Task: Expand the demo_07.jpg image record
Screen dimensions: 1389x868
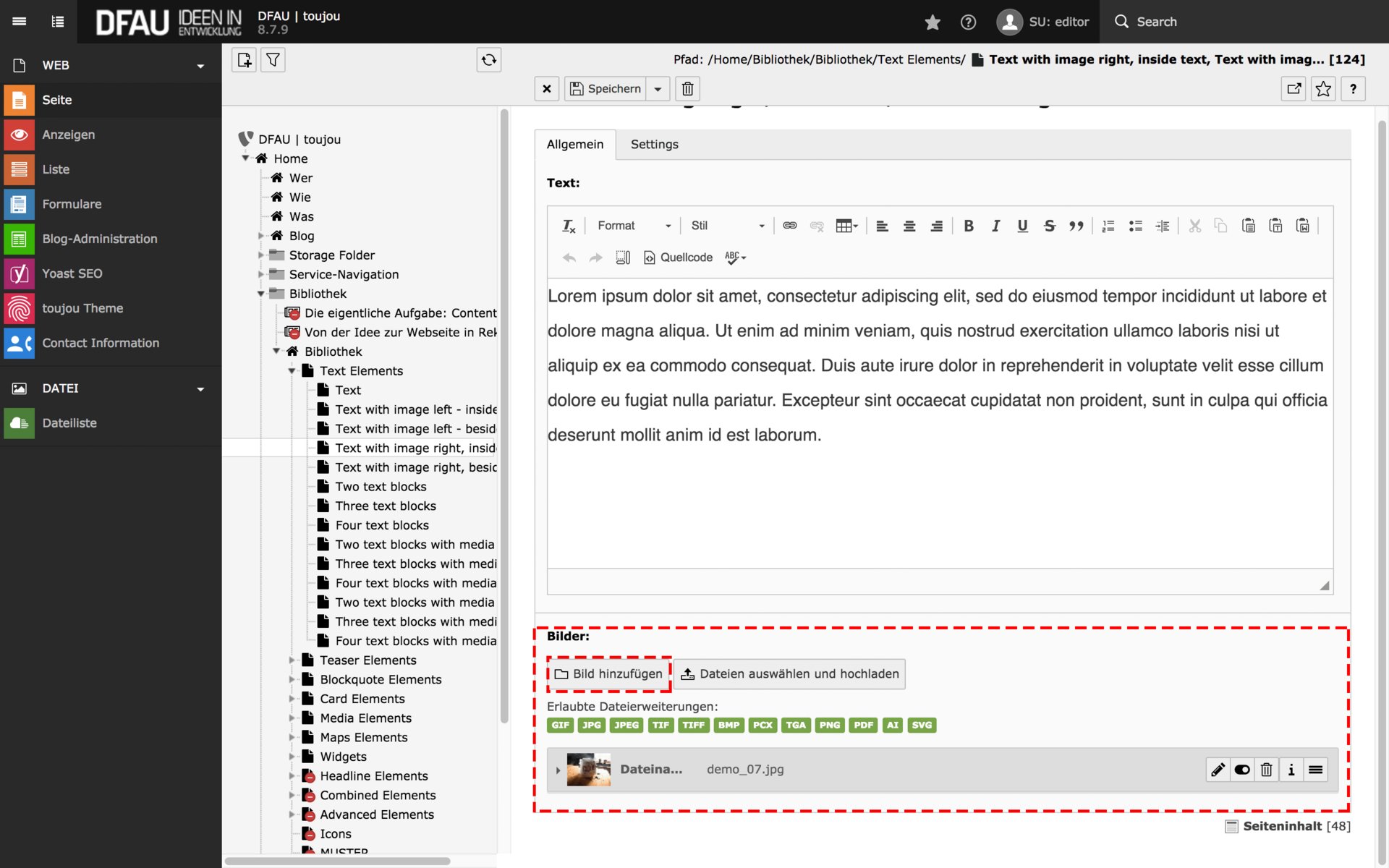Action: [x=558, y=770]
